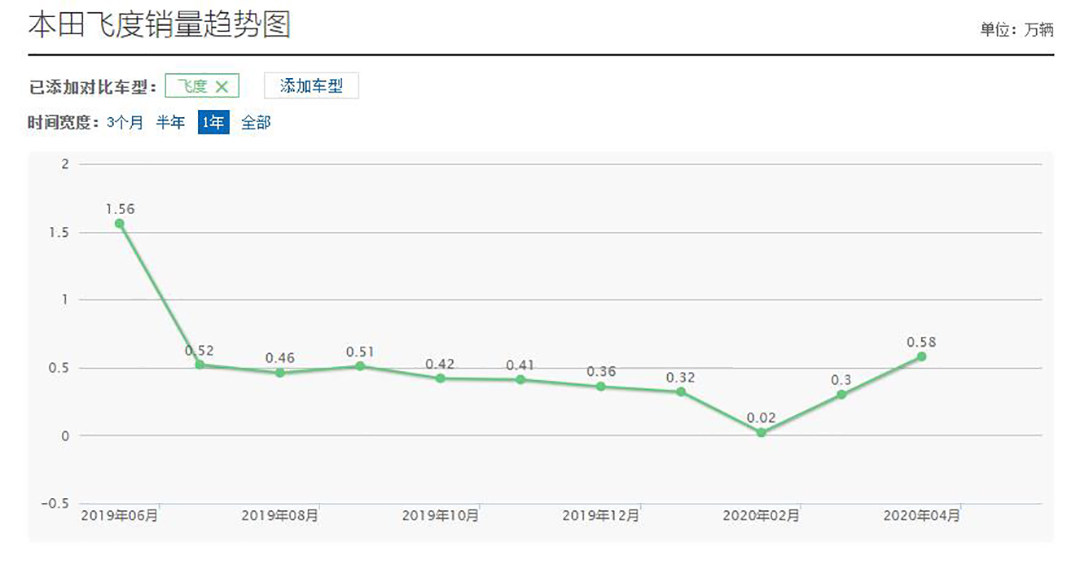Viewport: 1080px width, 568px height.
Task: Remove the 飞度 model via its X icon
Action: pyautogui.click(x=222, y=87)
